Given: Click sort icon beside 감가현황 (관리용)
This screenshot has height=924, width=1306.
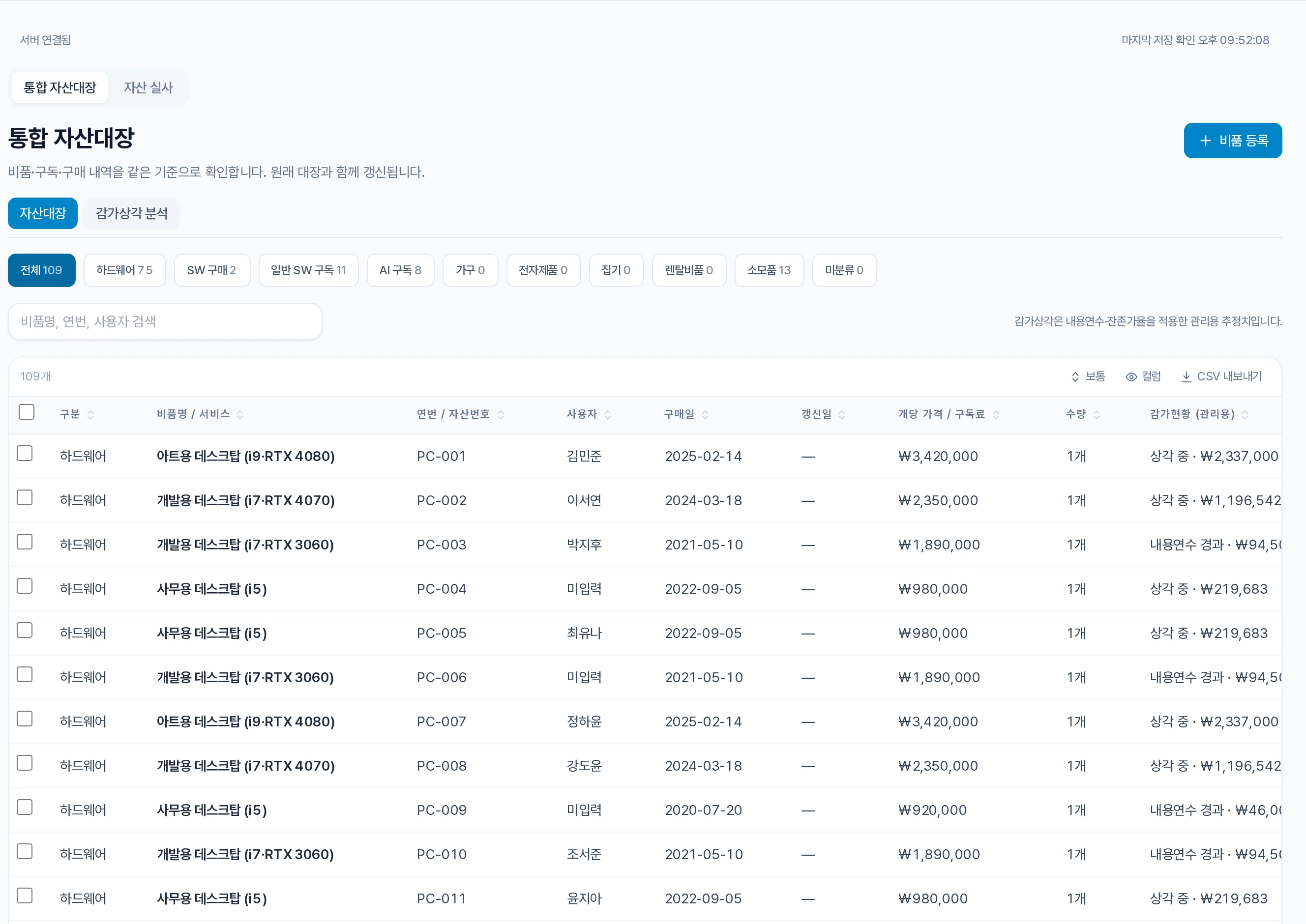Looking at the screenshot, I should point(1245,415).
